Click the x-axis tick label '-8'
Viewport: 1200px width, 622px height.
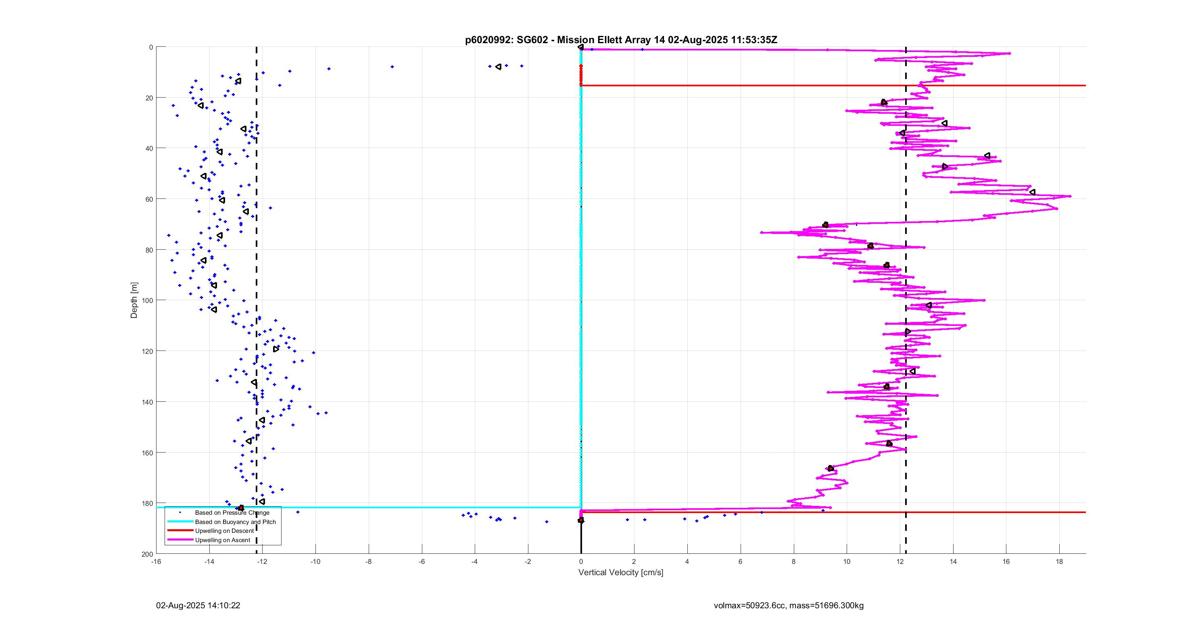point(368,561)
